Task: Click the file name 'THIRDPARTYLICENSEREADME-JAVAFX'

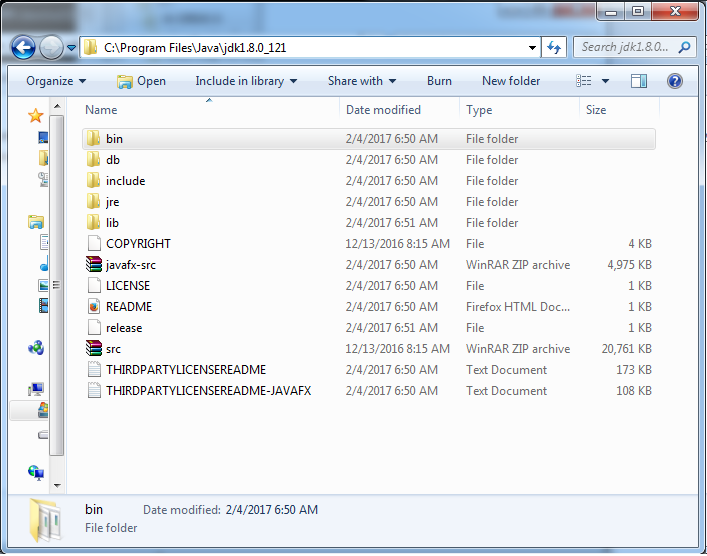Action: pyautogui.click(x=208, y=391)
